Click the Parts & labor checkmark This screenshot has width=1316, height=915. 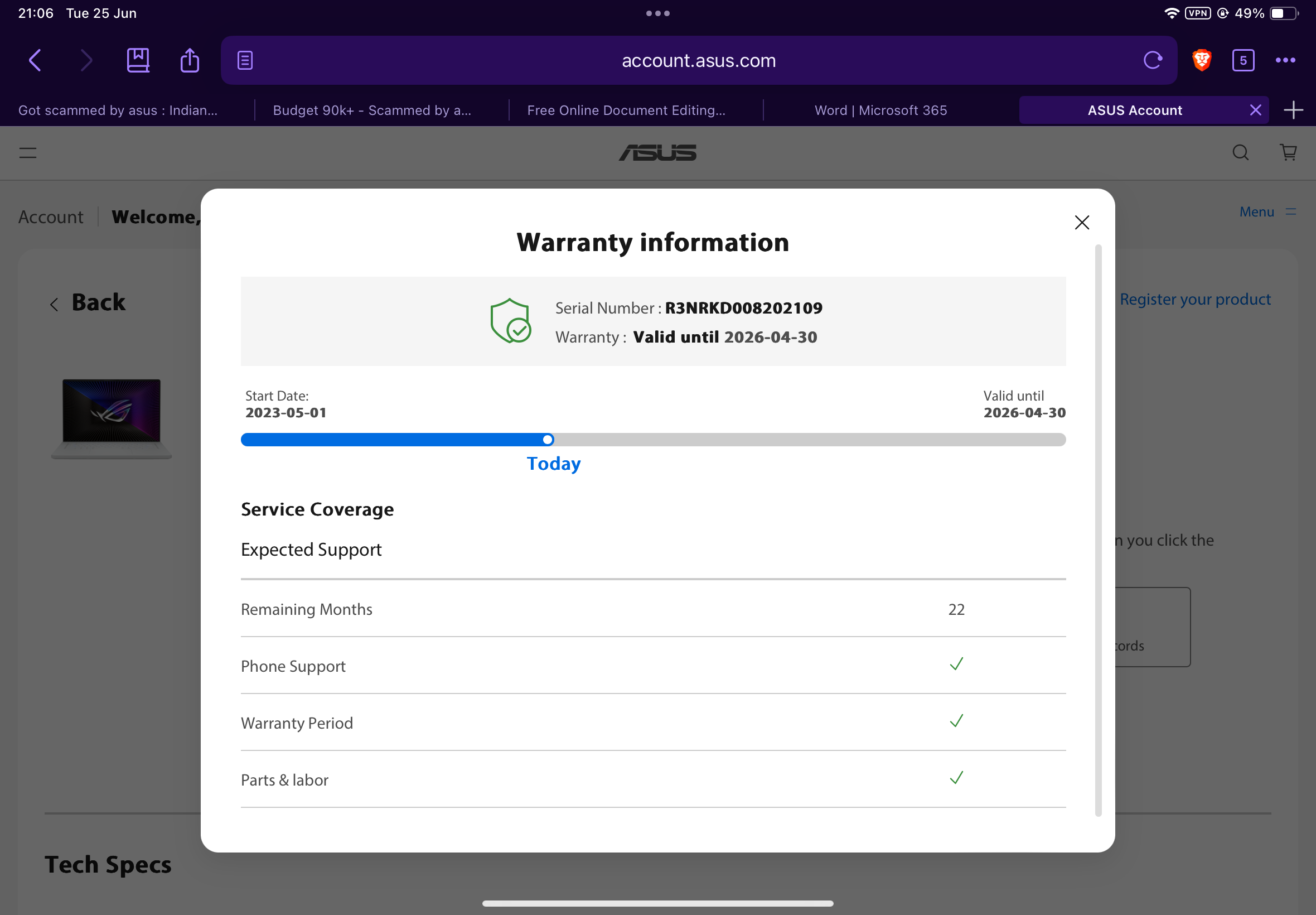pos(956,777)
